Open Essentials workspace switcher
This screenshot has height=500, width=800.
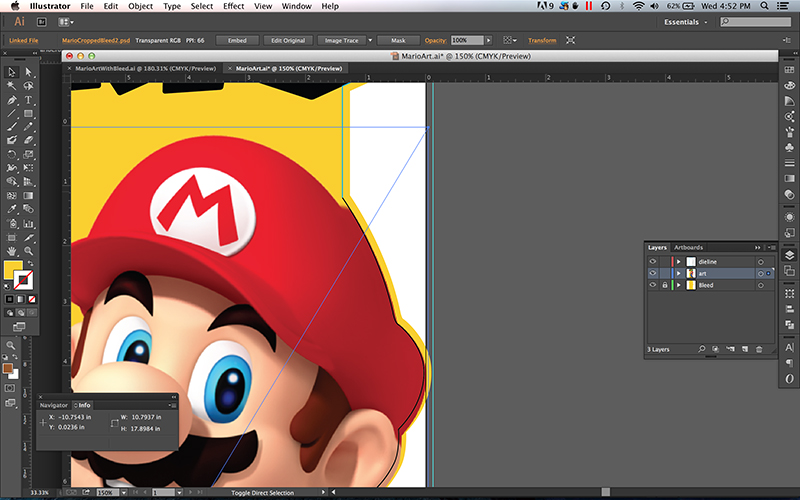(x=686, y=22)
